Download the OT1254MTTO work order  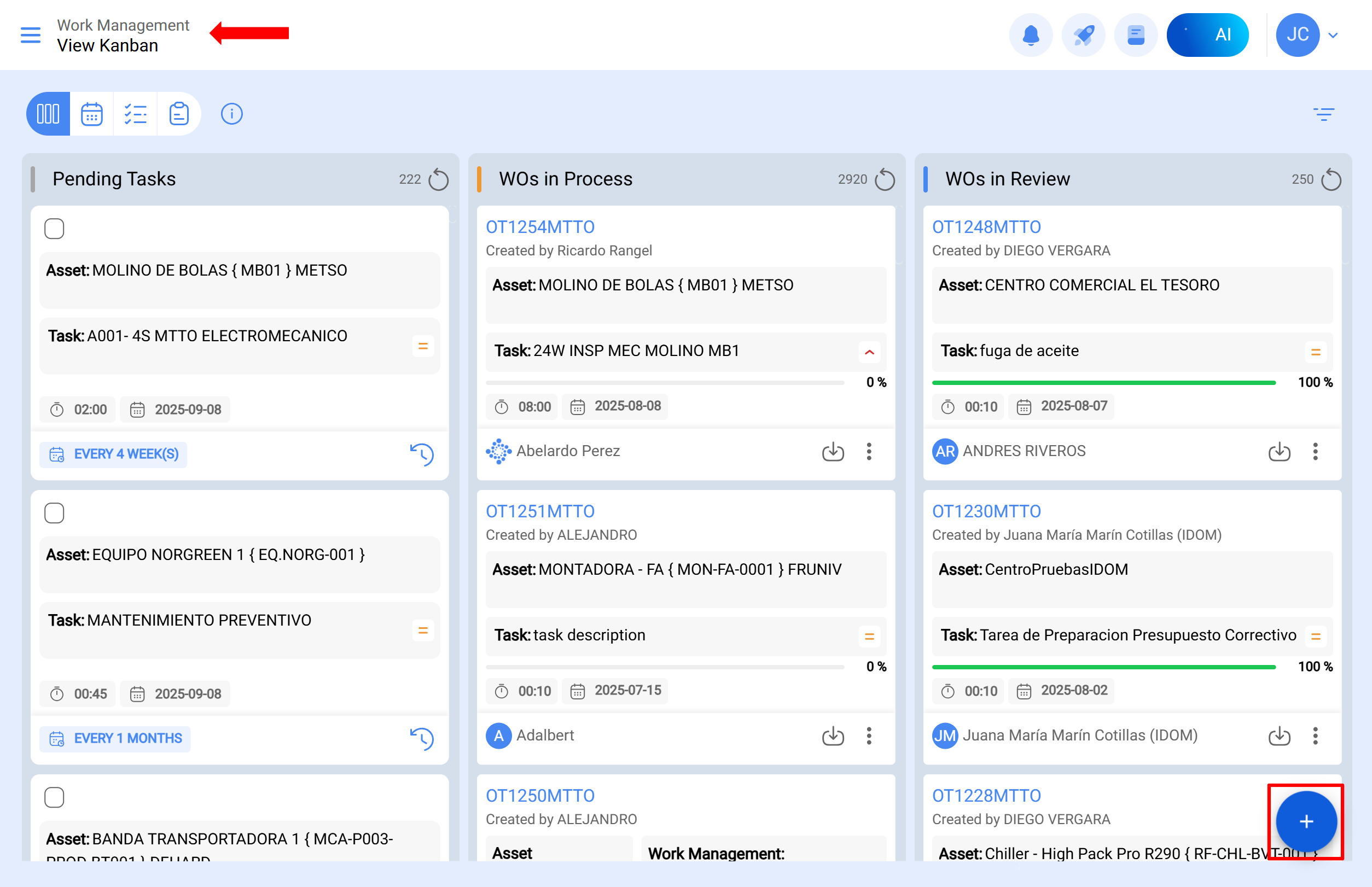pyautogui.click(x=833, y=452)
